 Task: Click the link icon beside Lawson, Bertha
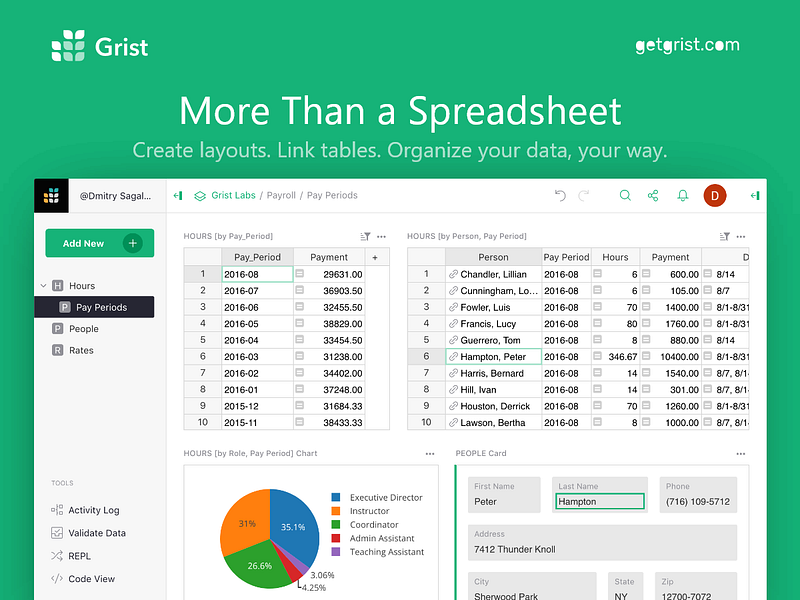[x=453, y=422]
